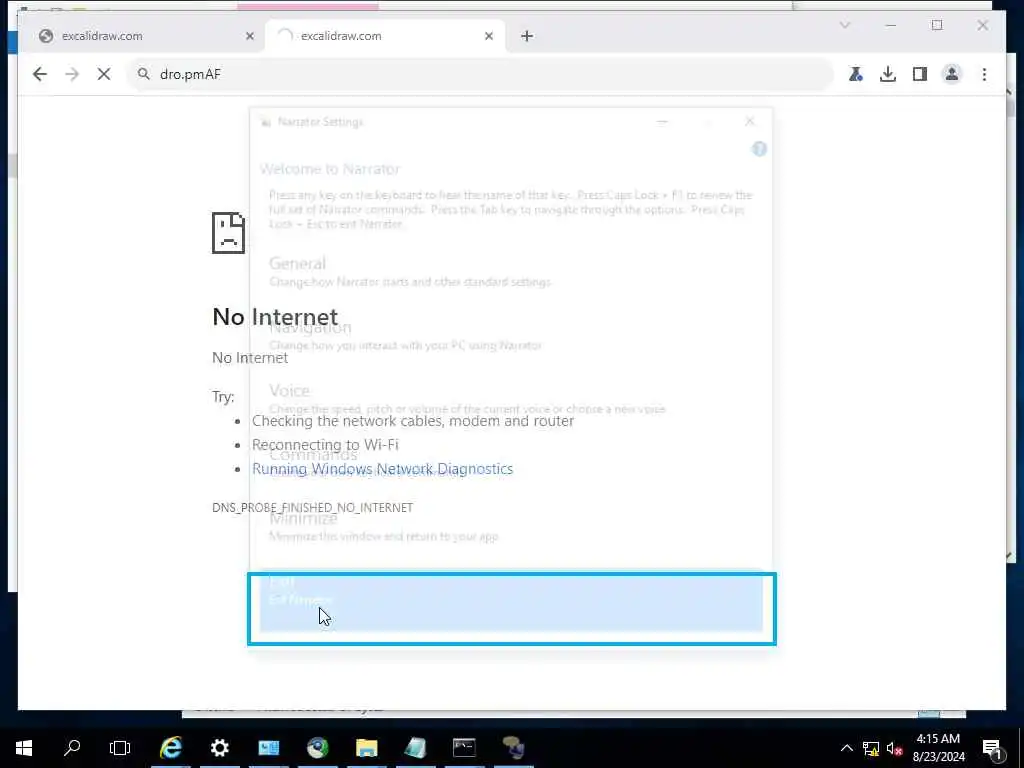Screen dimensions: 1024x768
Task: Open the Narrator help question icon
Action: point(759,149)
